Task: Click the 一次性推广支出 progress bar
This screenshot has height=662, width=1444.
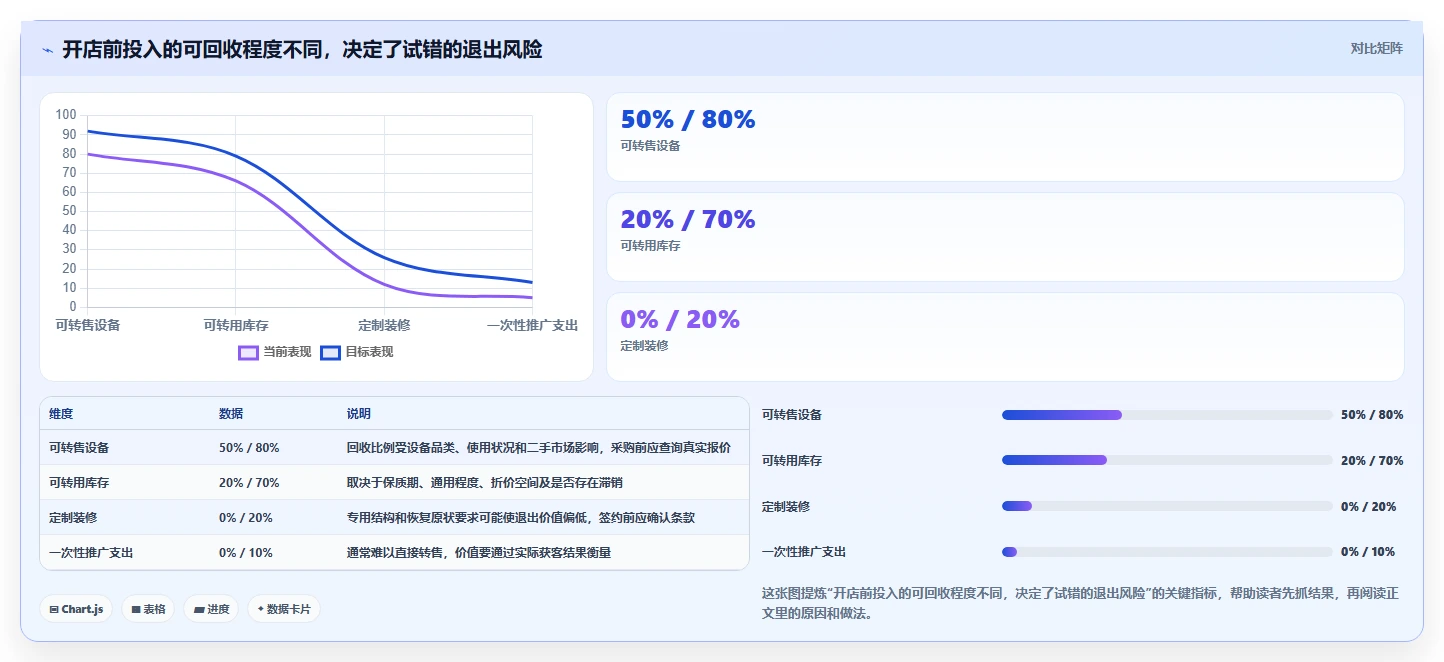Action: [x=1167, y=552]
